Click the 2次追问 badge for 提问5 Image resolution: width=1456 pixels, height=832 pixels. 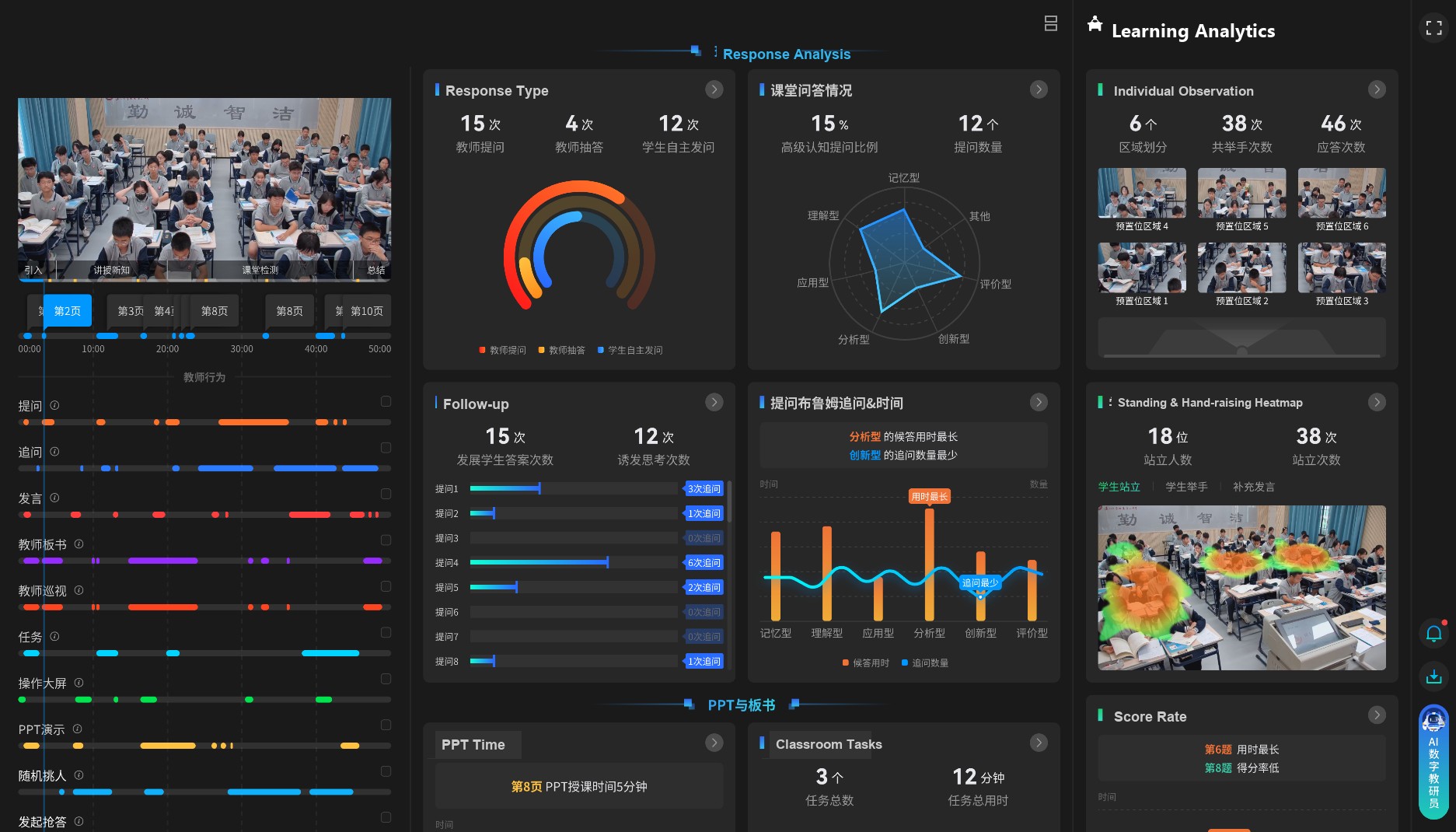pyautogui.click(x=704, y=588)
